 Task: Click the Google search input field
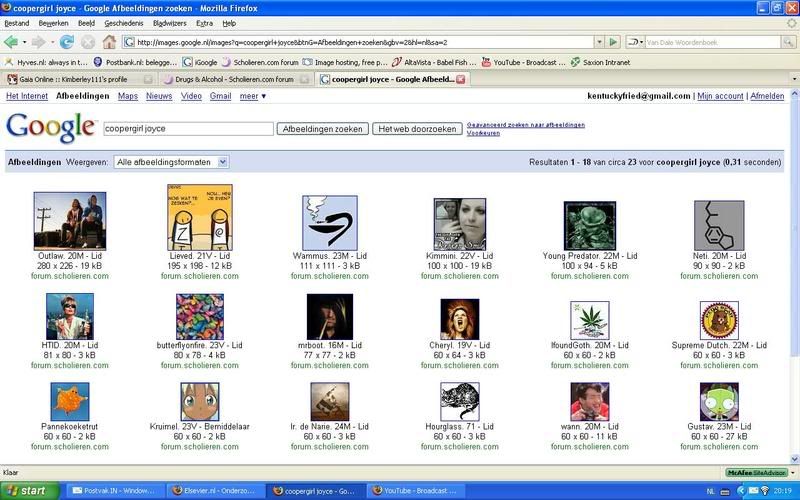(x=188, y=129)
